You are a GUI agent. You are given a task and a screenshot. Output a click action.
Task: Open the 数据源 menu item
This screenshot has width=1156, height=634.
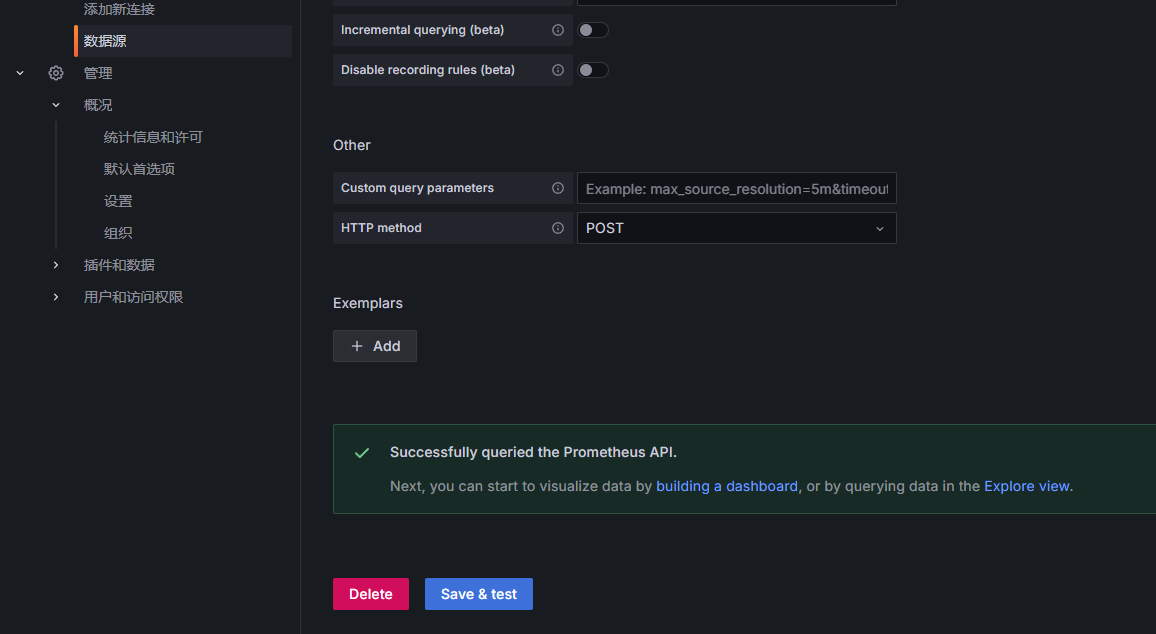point(105,41)
